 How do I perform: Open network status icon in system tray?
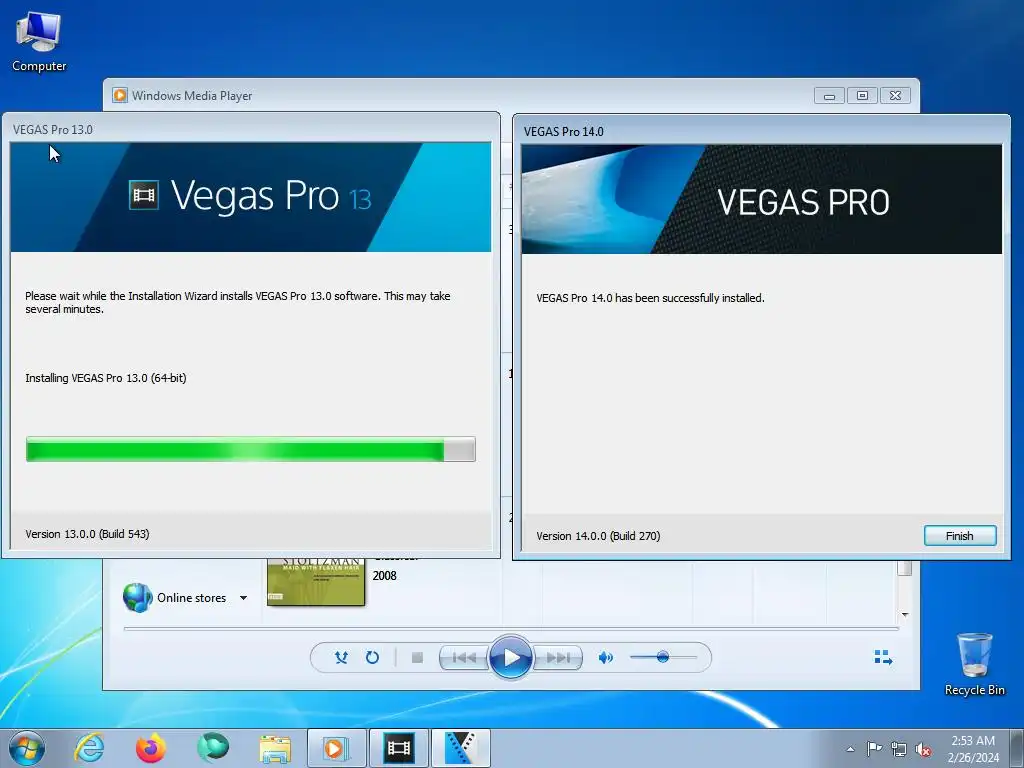point(899,749)
